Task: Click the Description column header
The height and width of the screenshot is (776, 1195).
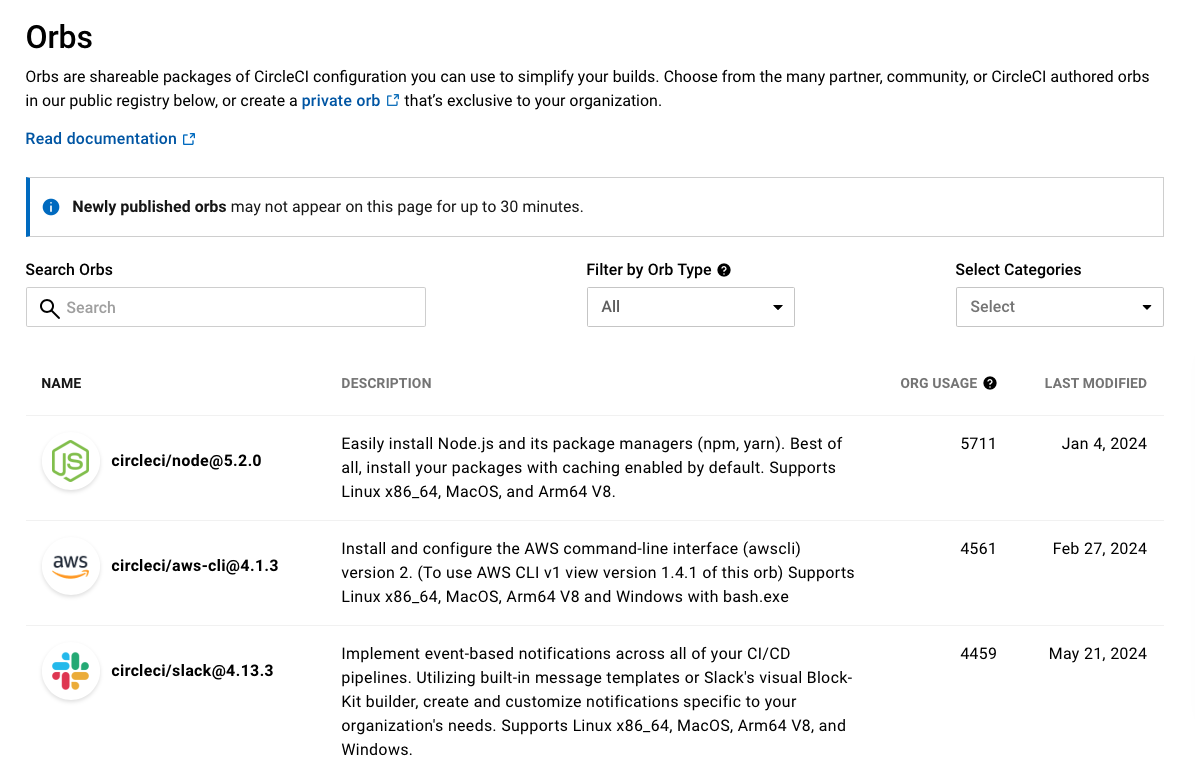Action: [x=386, y=383]
